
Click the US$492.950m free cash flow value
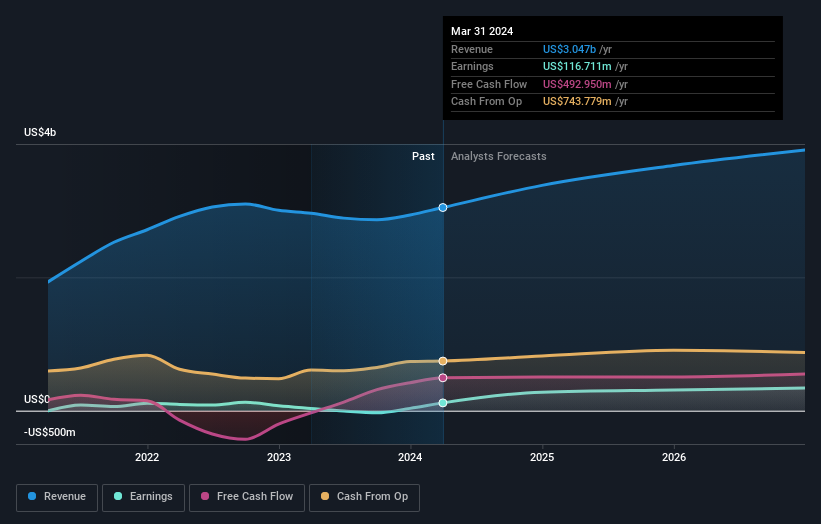pos(577,84)
